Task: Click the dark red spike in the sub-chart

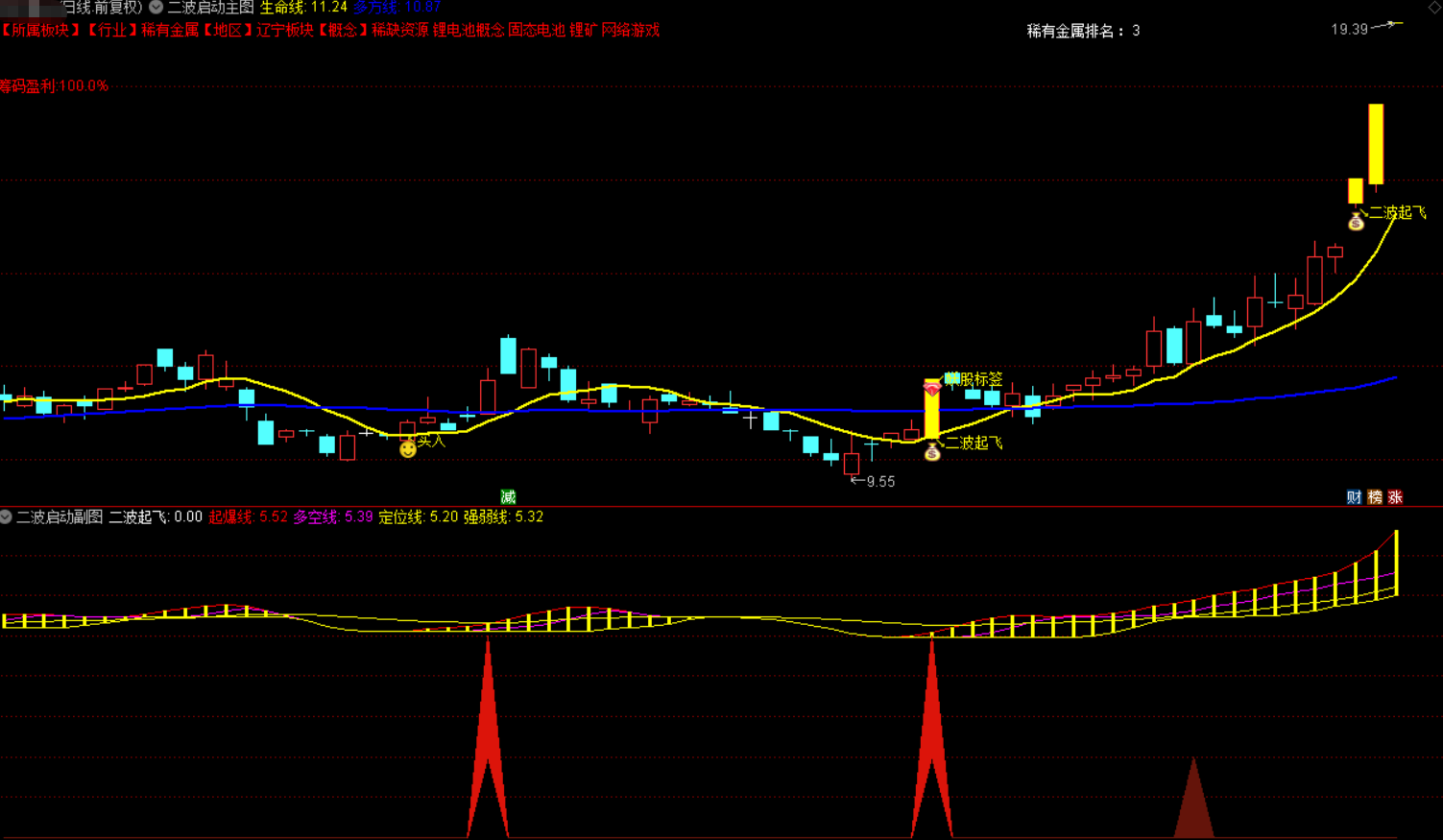Action: (x=1193, y=797)
